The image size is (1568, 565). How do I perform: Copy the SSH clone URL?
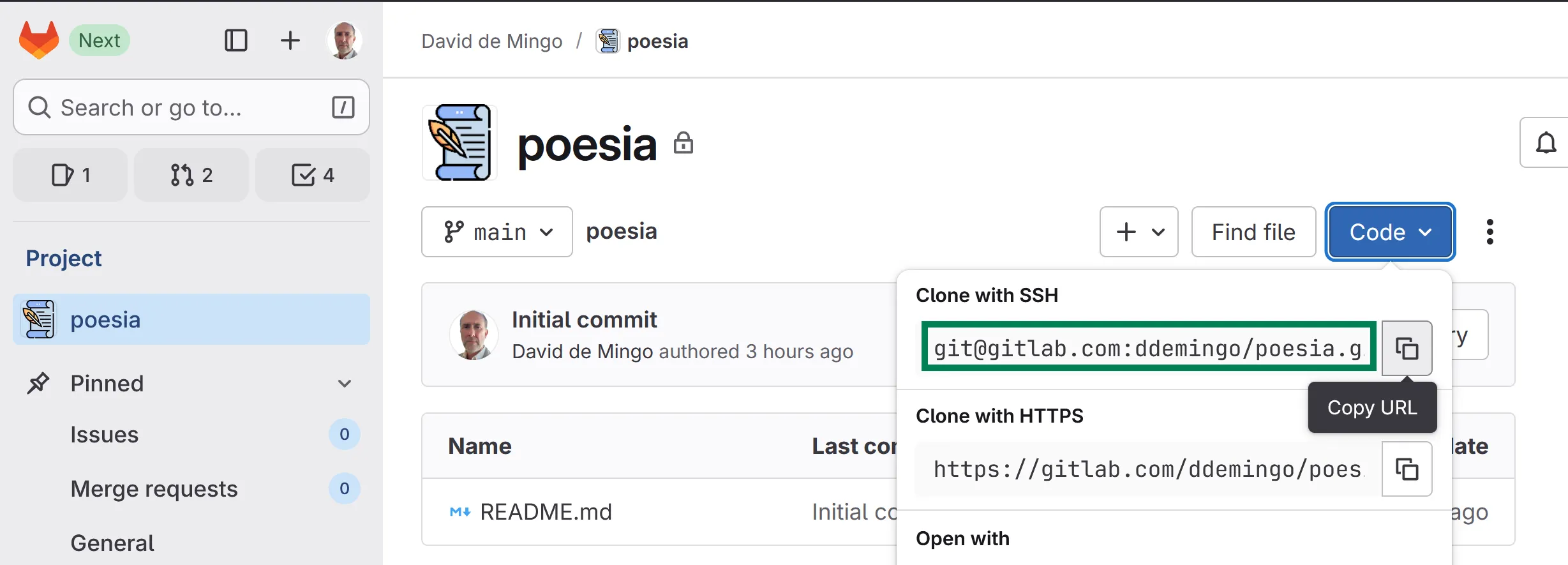pos(1407,349)
